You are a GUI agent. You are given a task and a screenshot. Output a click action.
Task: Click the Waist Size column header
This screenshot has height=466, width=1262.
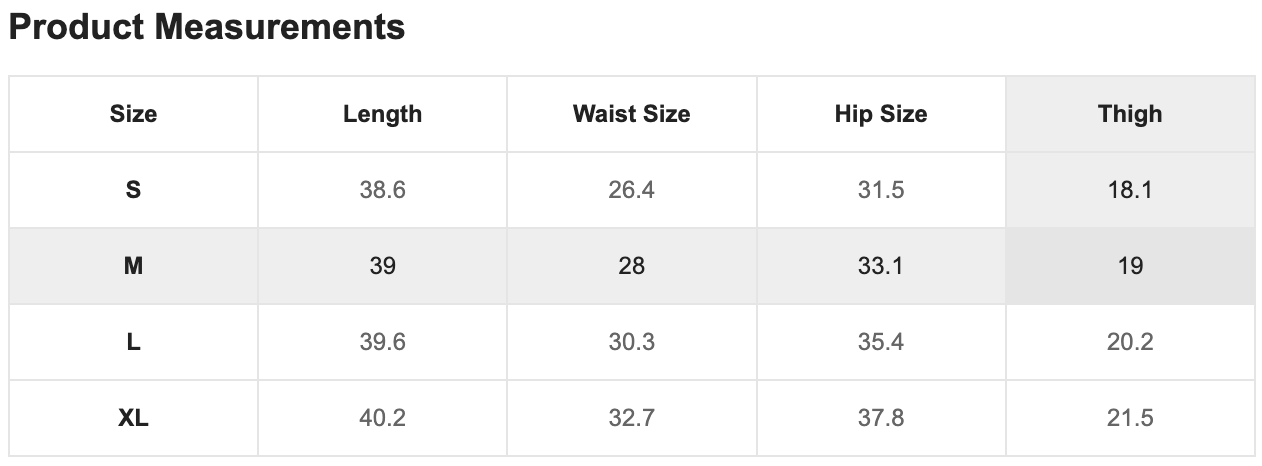point(631,114)
